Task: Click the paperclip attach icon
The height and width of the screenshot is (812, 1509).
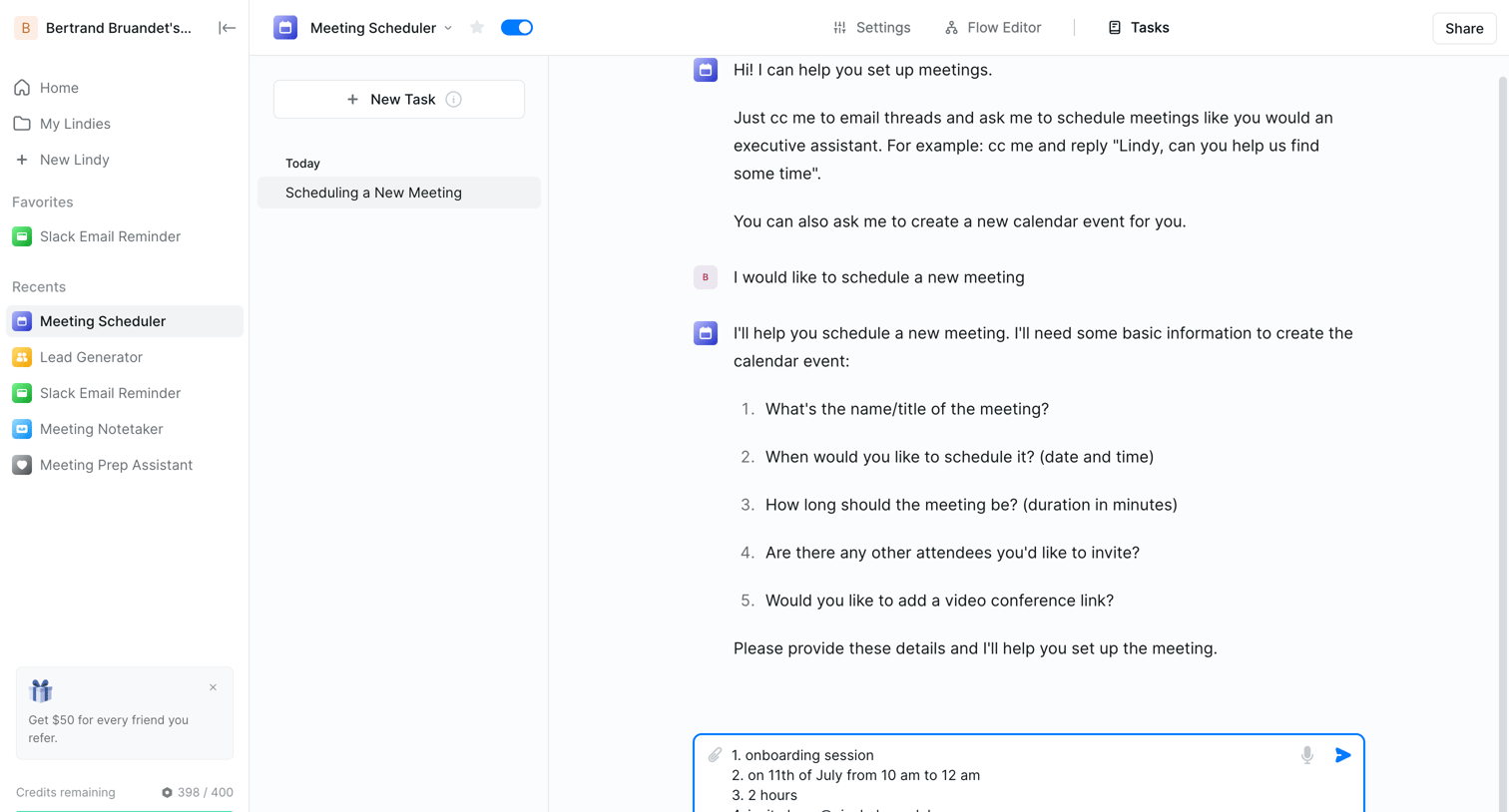Action: click(715, 755)
